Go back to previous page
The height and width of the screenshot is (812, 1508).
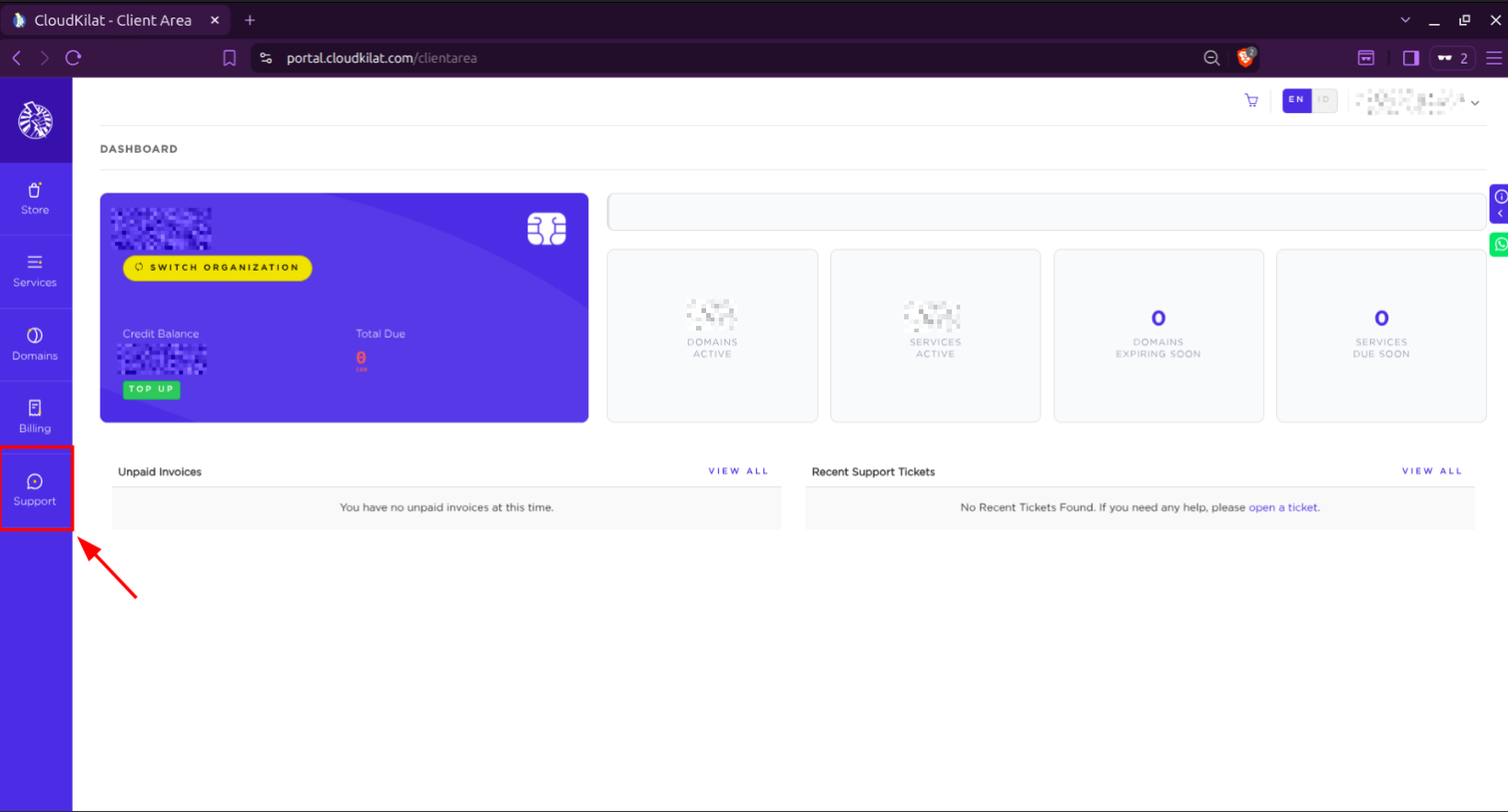pyautogui.click(x=17, y=58)
